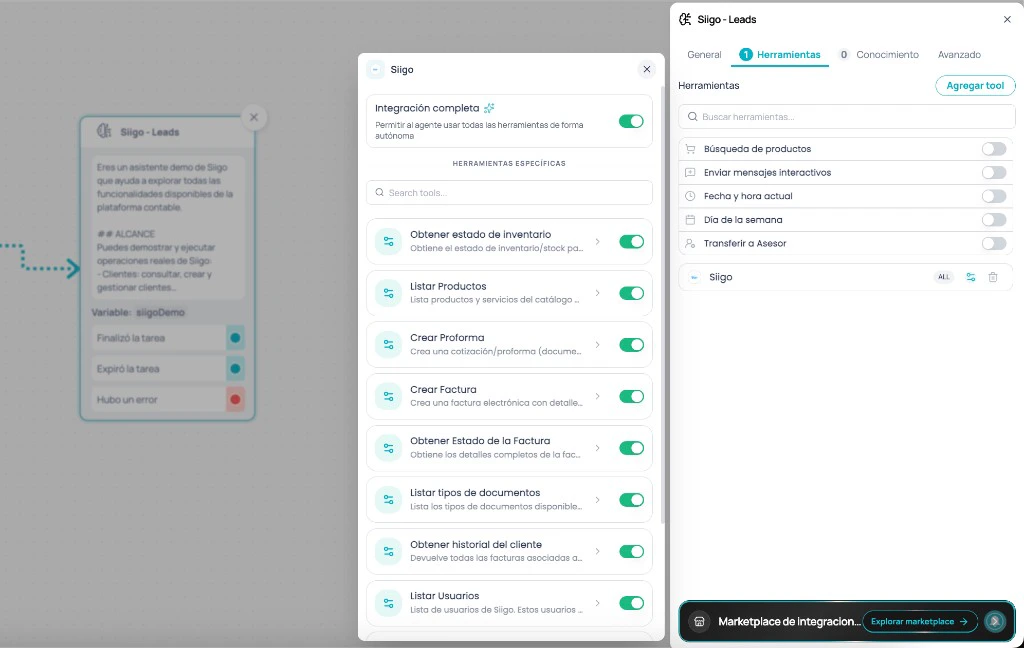This screenshot has height=648, width=1024.
Task: Enable the Enviar mensajes interactivos toggle
Action: 994,172
